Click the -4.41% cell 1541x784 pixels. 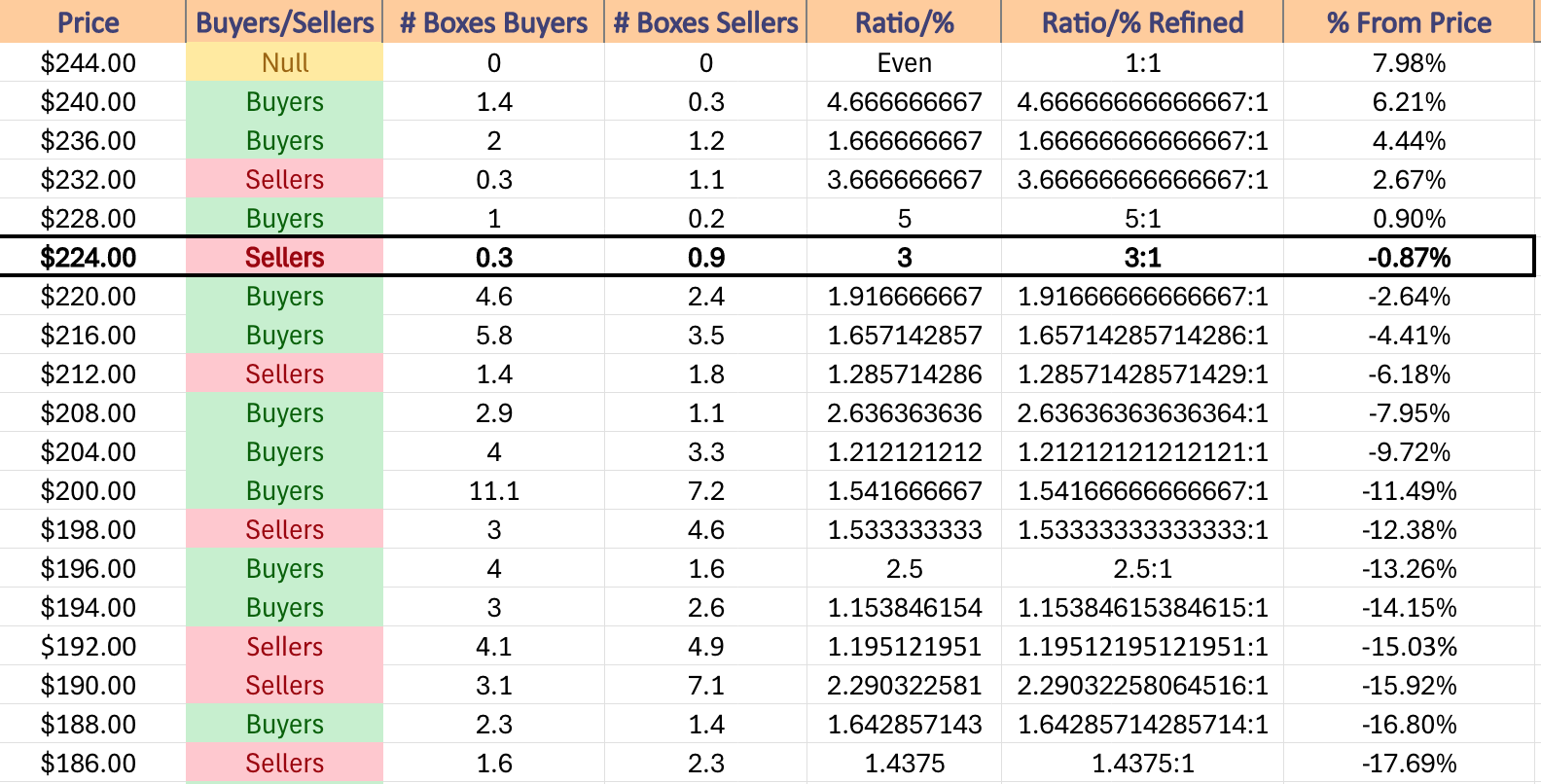click(1409, 336)
